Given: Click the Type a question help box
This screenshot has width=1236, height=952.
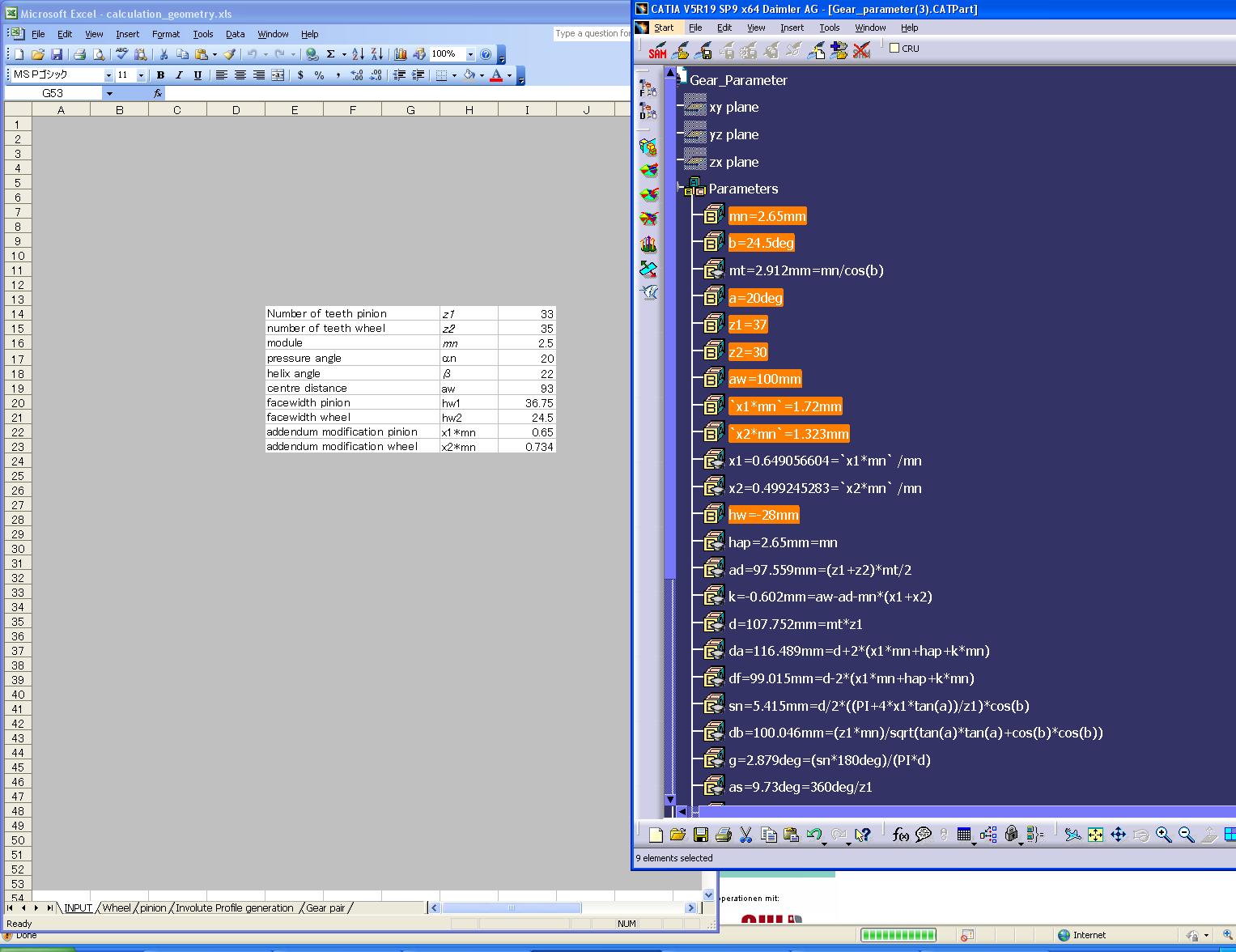Looking at the screenshot, I should click(593, 33).
